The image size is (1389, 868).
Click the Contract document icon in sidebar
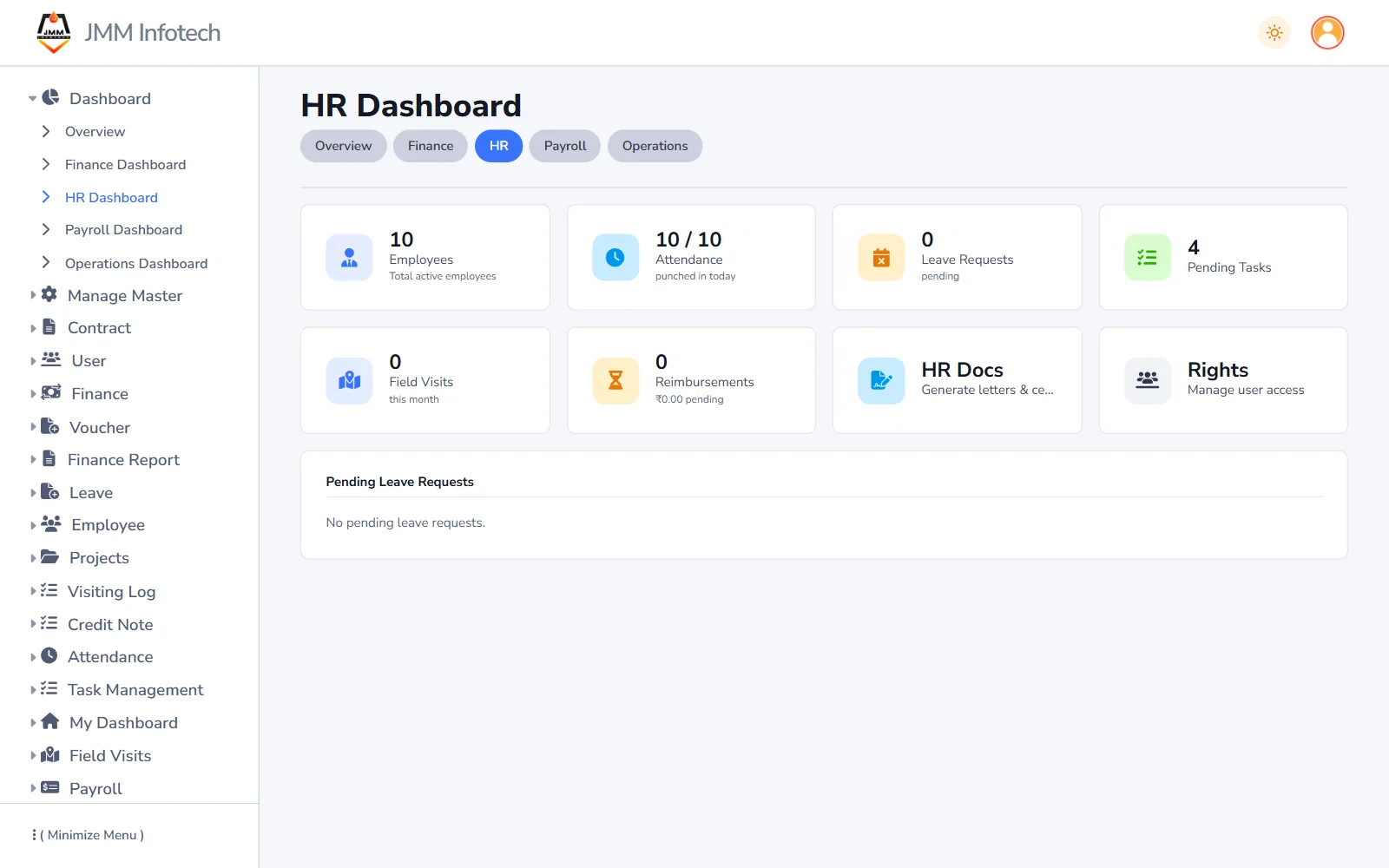[x=49, y=327]
